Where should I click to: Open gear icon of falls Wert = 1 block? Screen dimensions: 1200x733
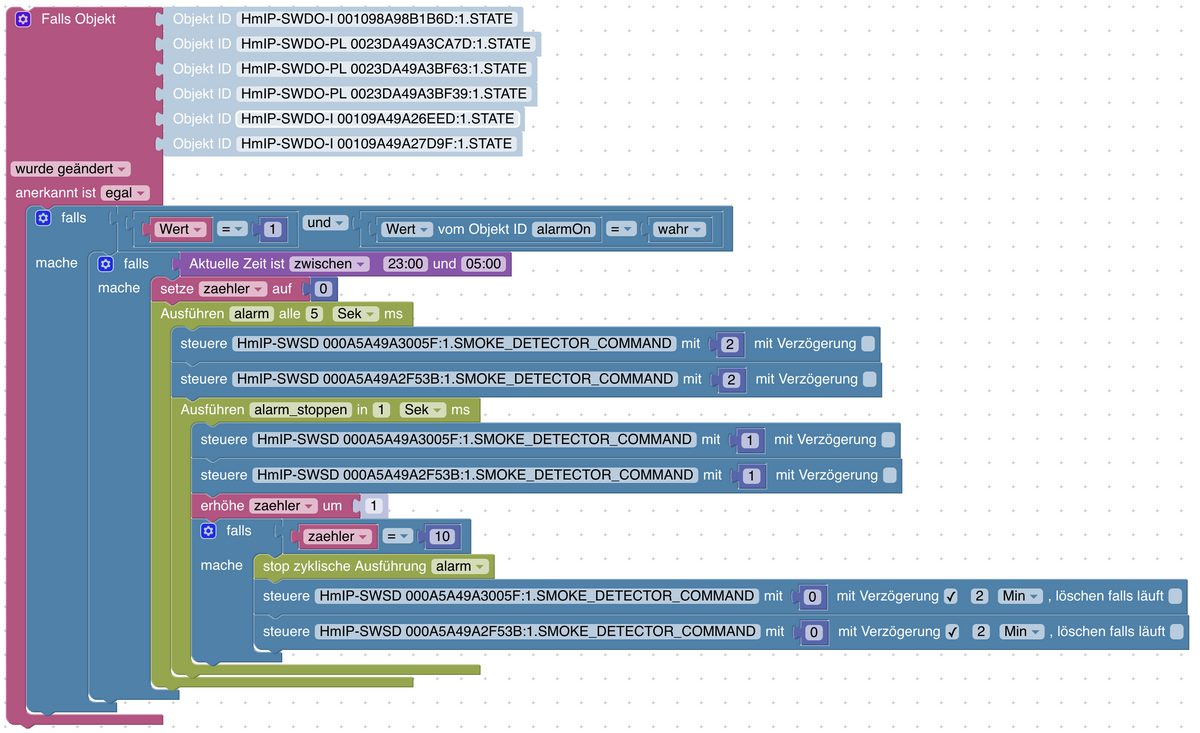pyautogui.click(x=43, y=217)
